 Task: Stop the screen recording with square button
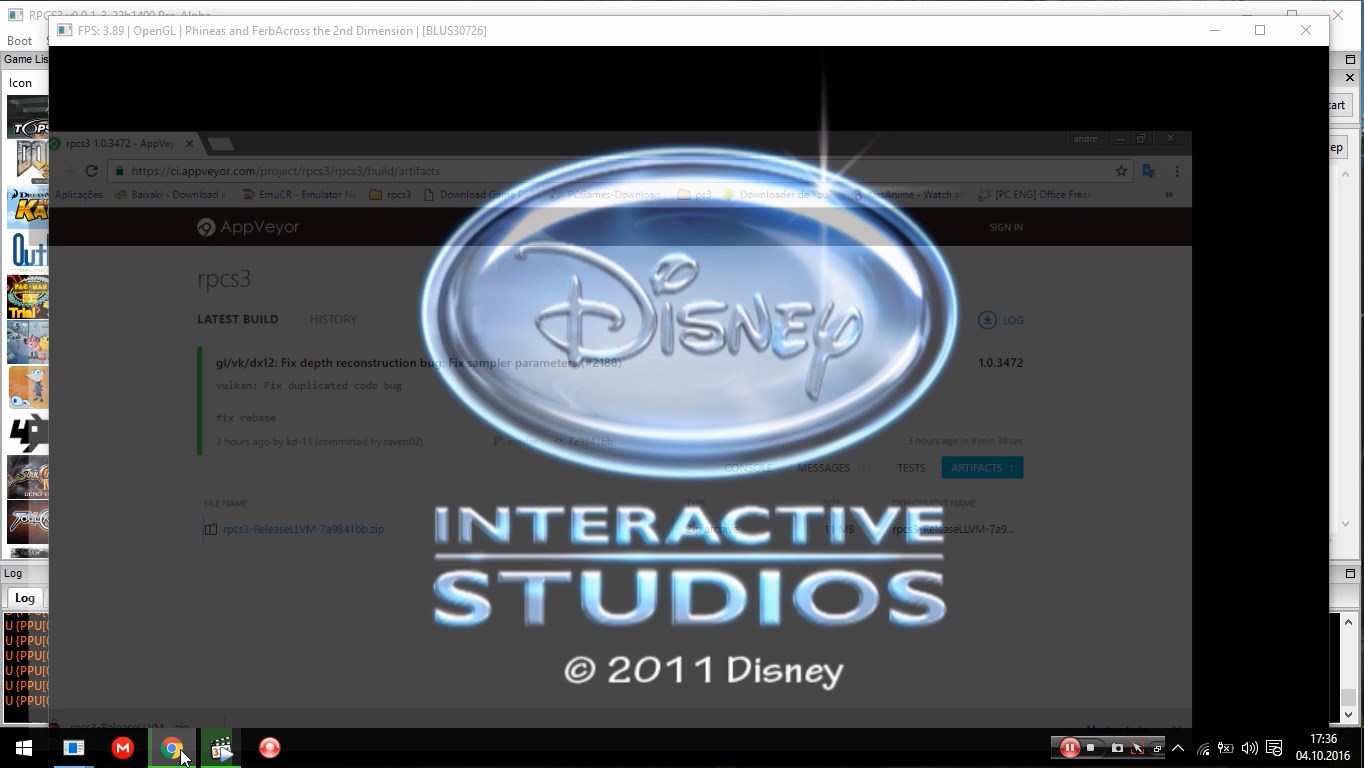click(x=1091, y=748)
